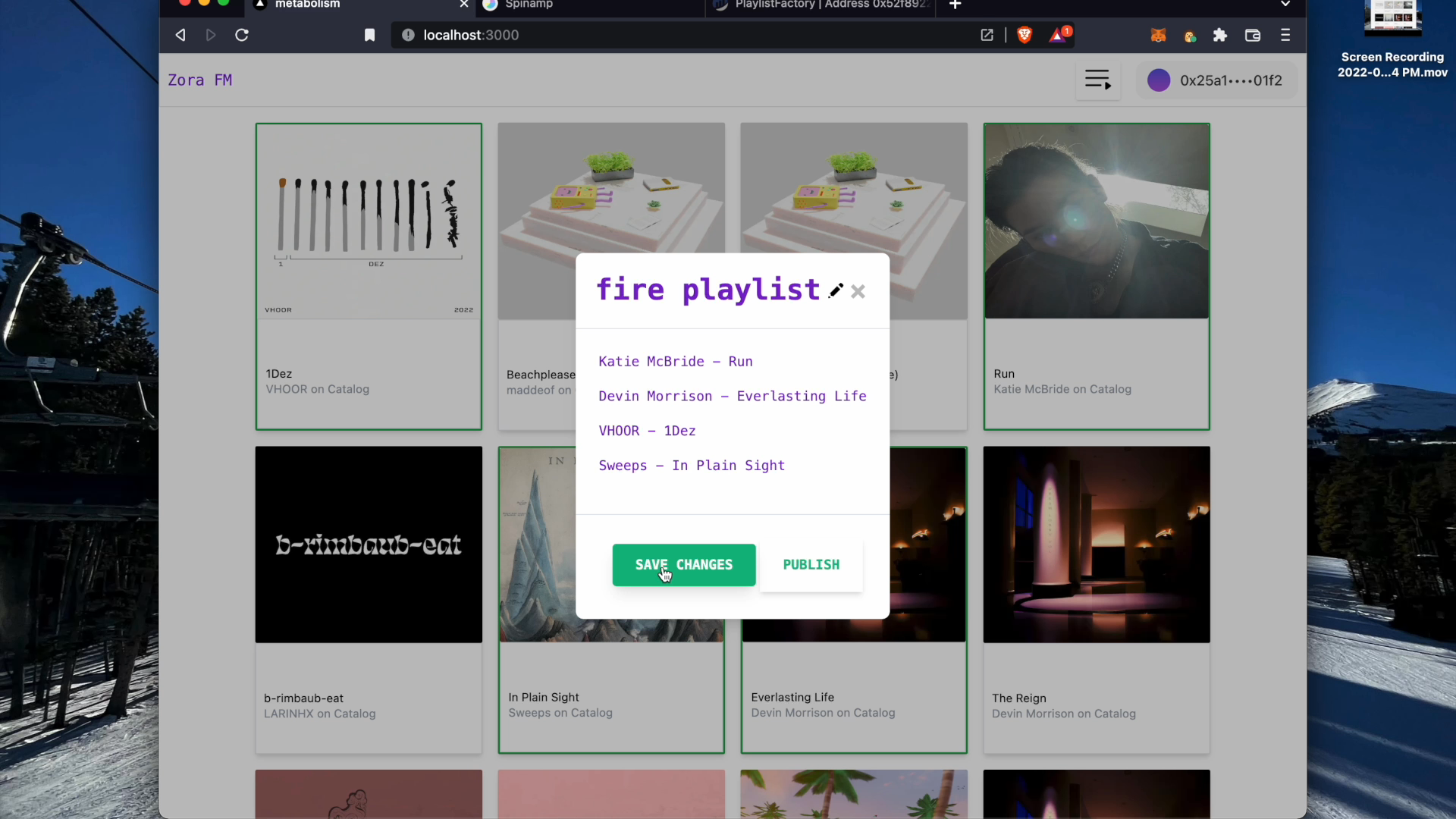Open browser hamburger menu
The width and height of the screenshot is (1456, 819).
click(1285, 35)
